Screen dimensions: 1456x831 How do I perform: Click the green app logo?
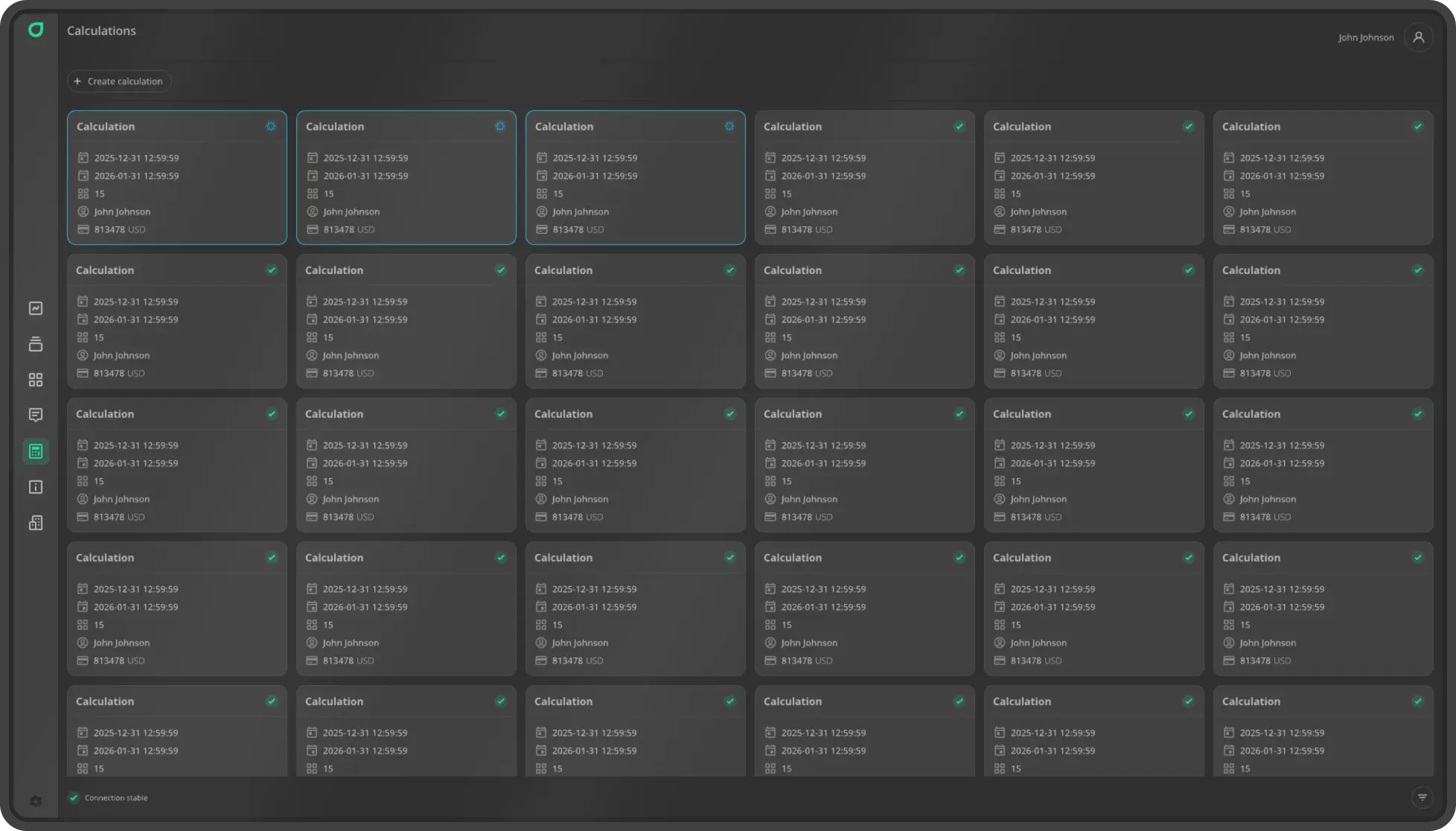coord(36,30)
